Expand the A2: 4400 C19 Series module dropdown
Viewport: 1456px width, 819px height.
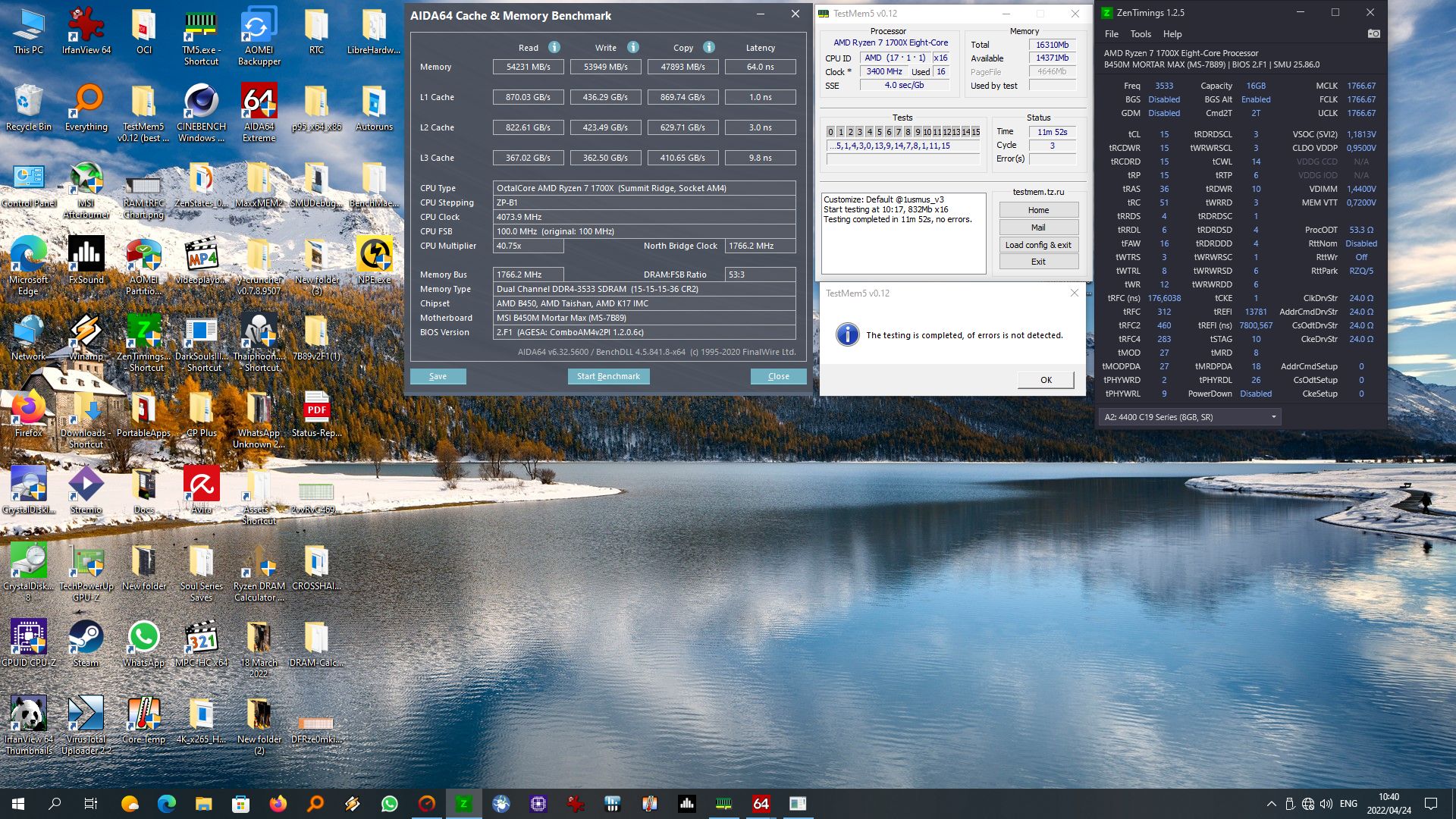click(x=1189, y=416)
